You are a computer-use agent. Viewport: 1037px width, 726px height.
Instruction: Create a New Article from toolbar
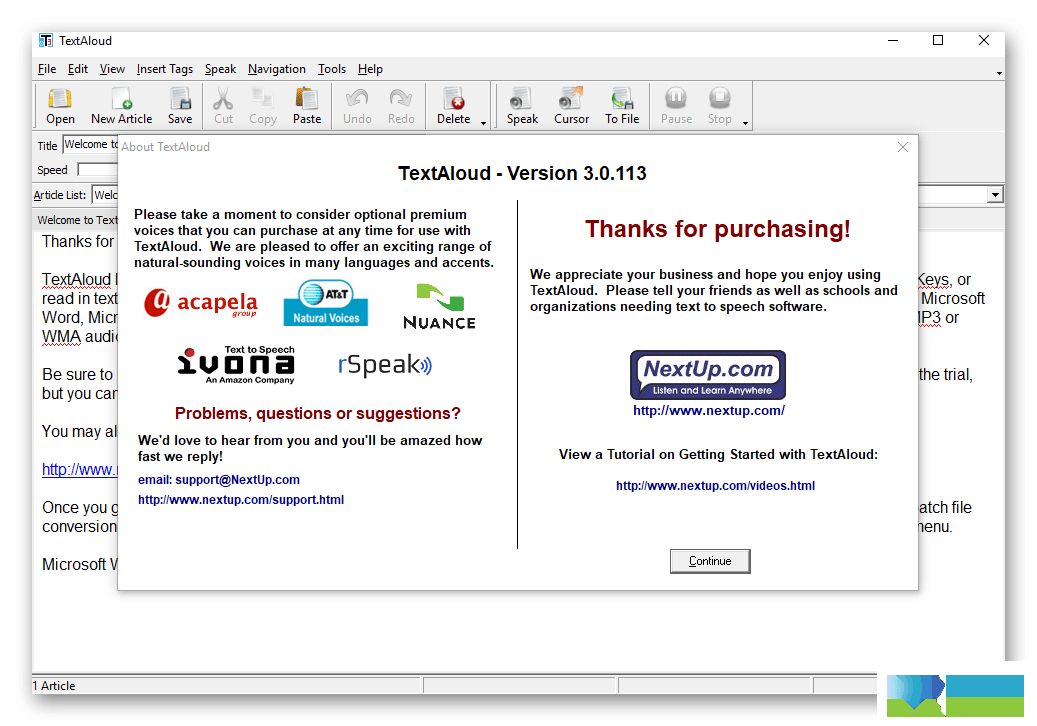click(x=122, y=106)
